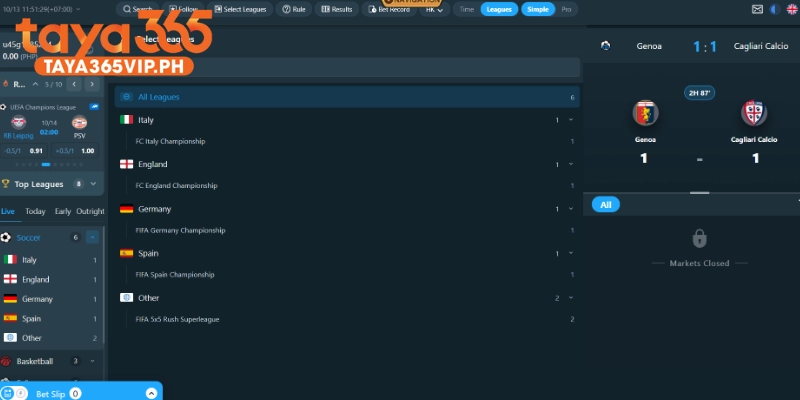Click the soccer ball icon in the sidebar

pos(6,237)
